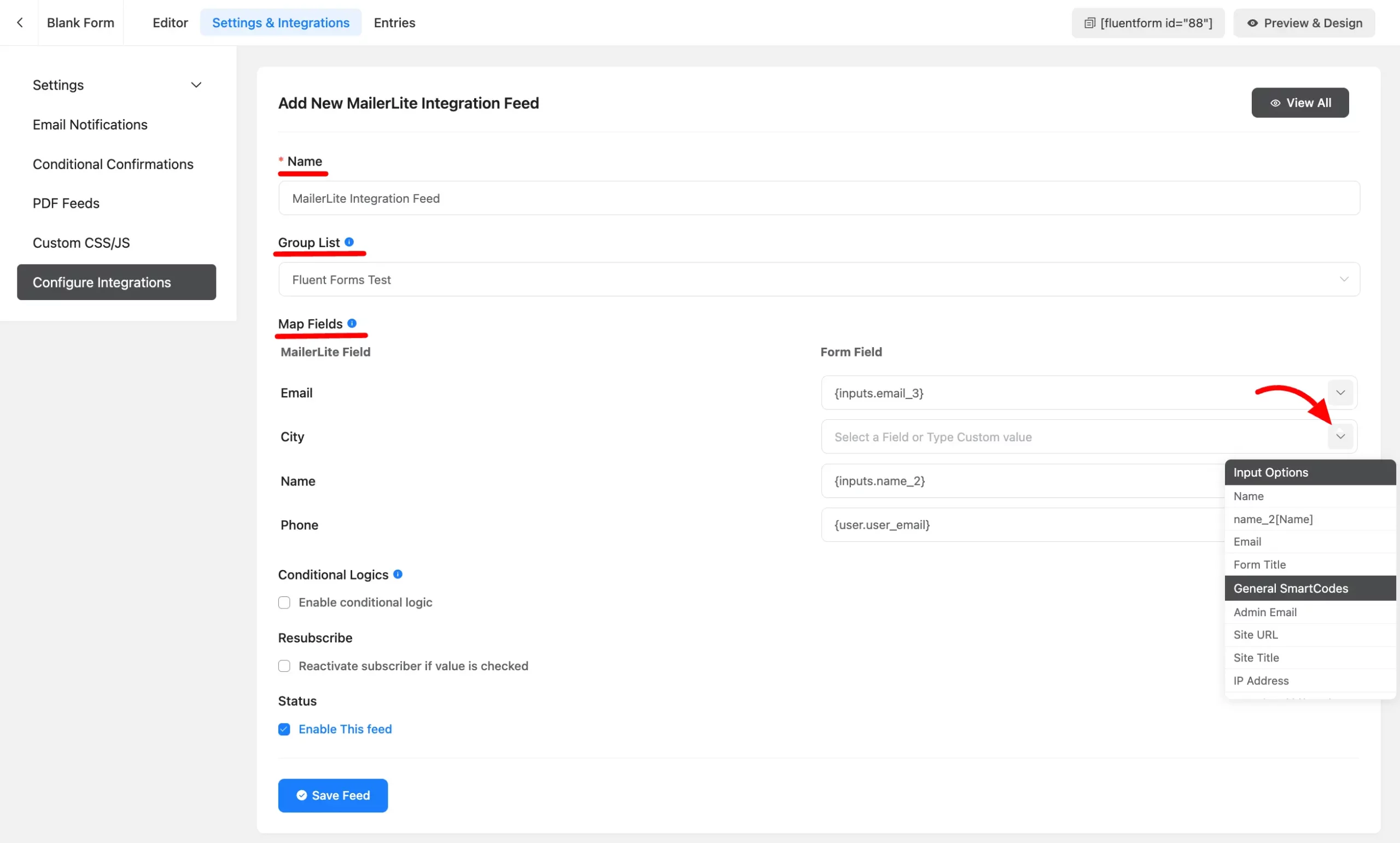Select Site URL from General SmartCodes

[1255, 635]
